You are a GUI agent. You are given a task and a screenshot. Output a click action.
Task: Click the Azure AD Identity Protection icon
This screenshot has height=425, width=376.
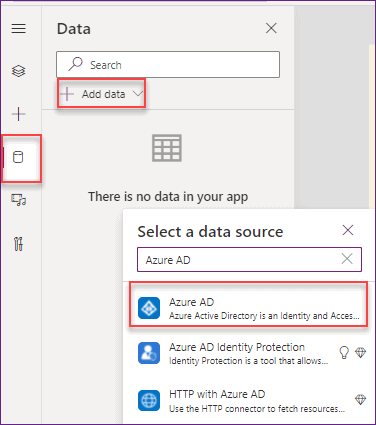click(149, 353)
